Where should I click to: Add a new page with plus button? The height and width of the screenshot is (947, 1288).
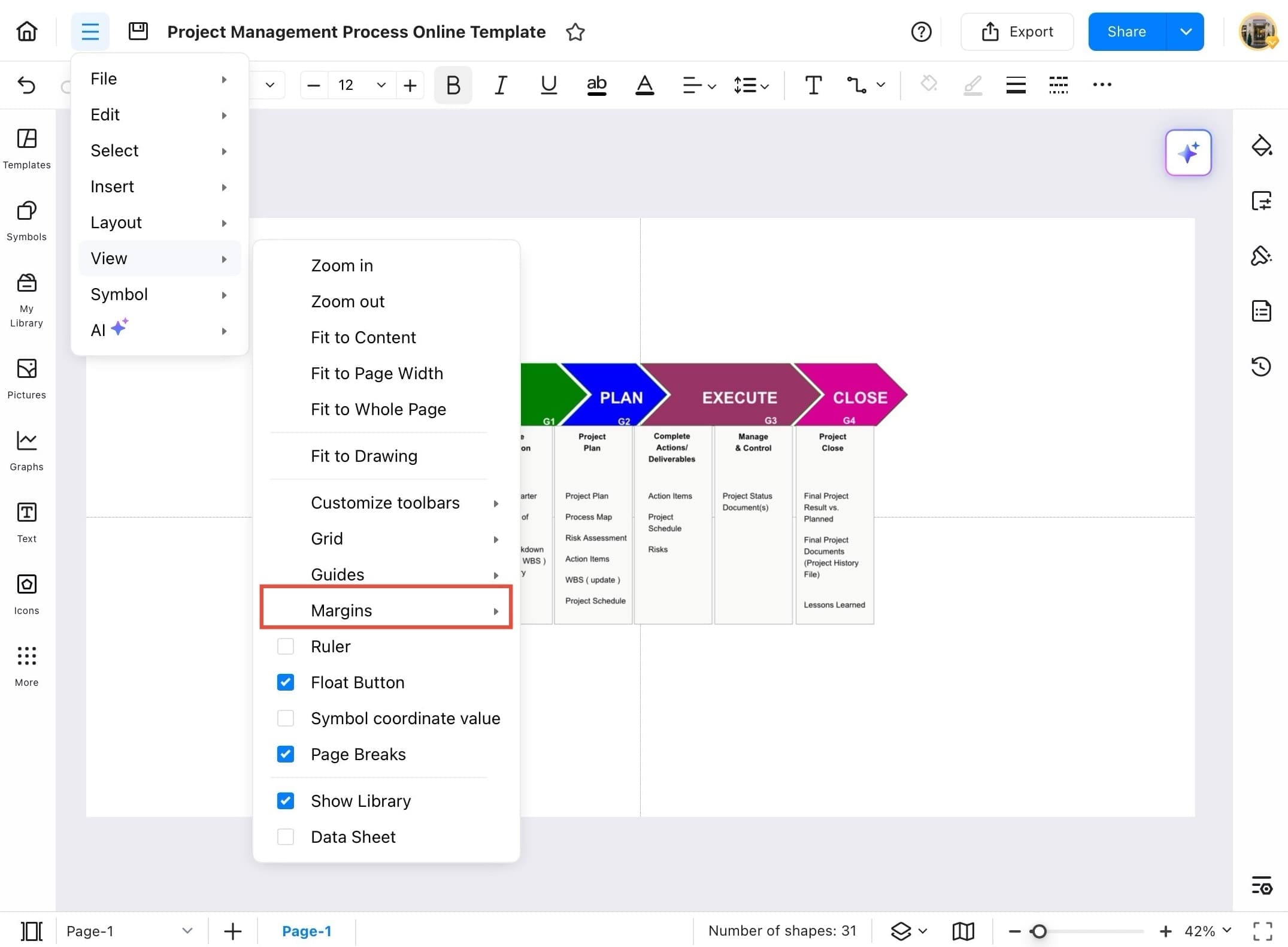tap(232, 931)
